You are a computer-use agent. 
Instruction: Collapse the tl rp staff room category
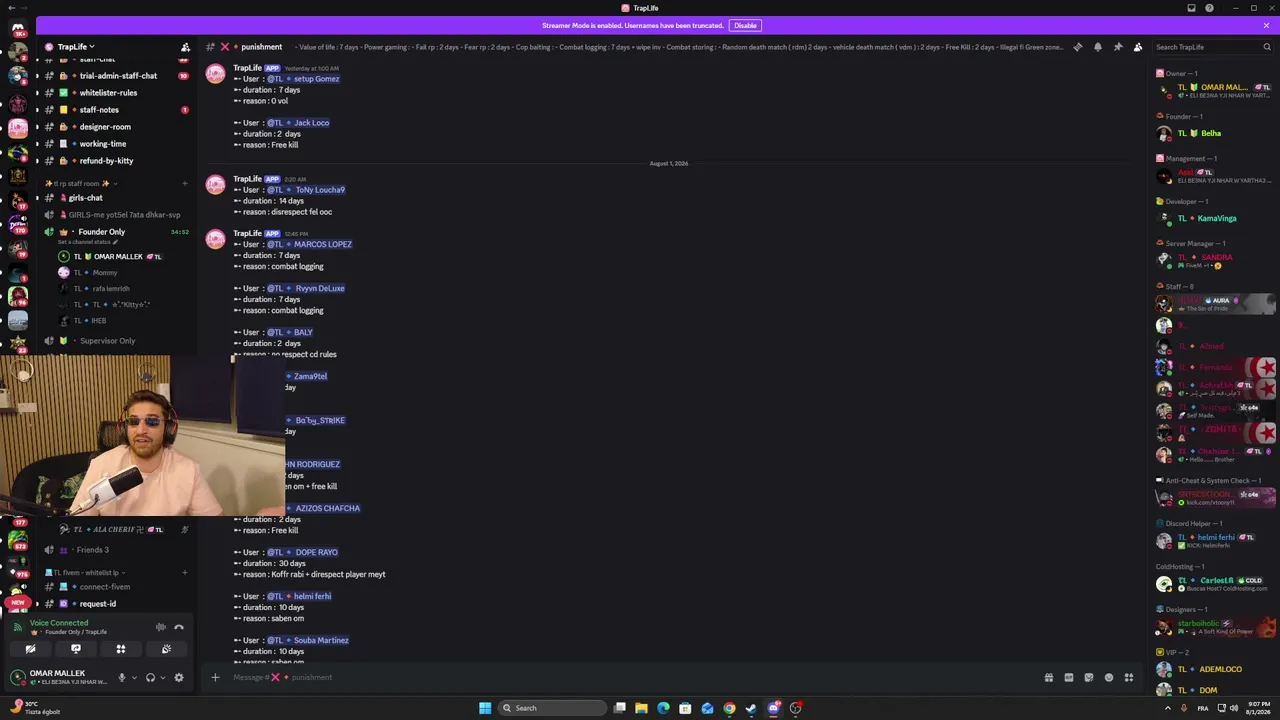[82, 184]
